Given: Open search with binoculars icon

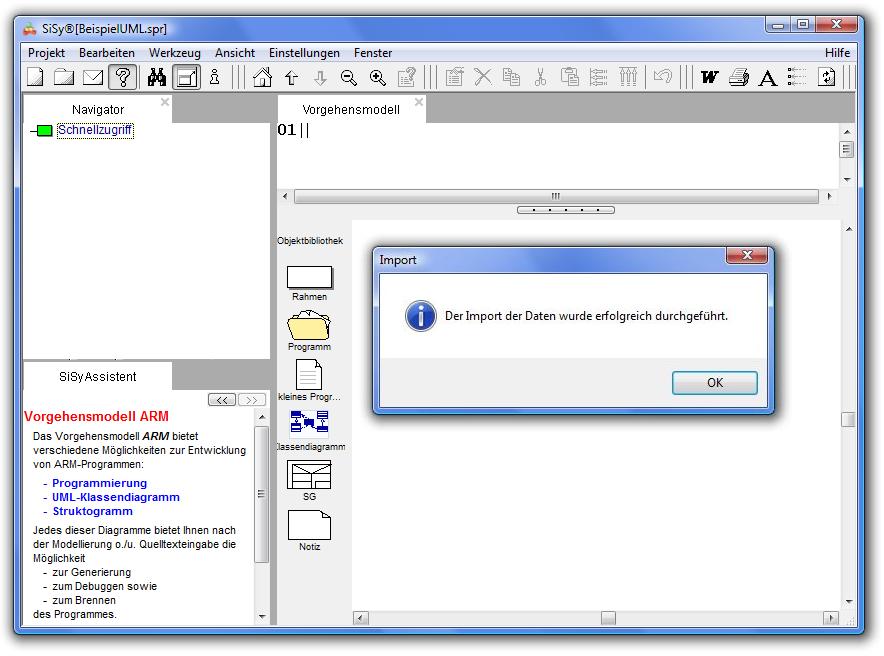Looking at the screenshot, I should (157, 77).
